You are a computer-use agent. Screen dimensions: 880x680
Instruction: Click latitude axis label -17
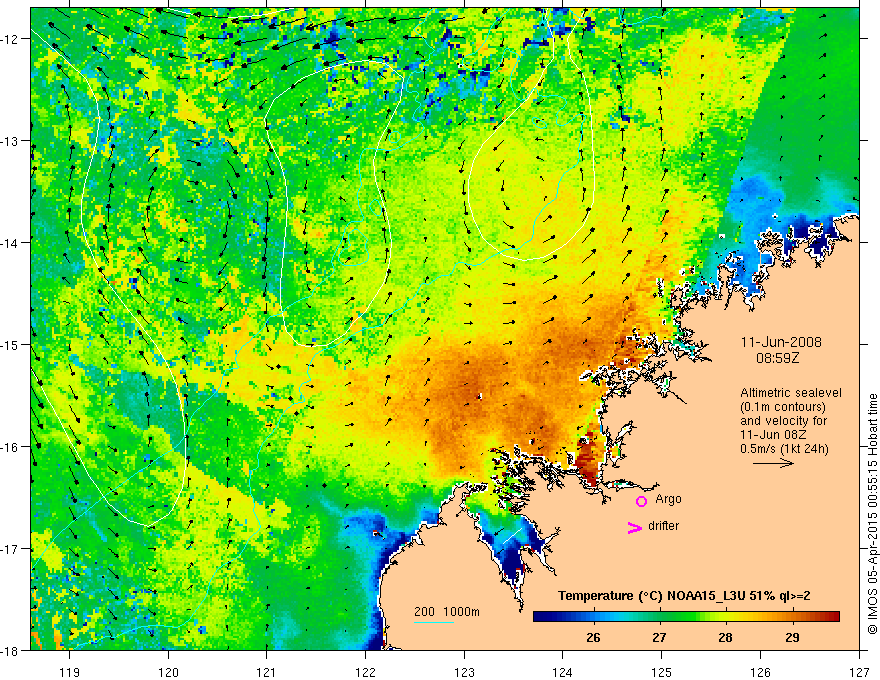[10, 549]
